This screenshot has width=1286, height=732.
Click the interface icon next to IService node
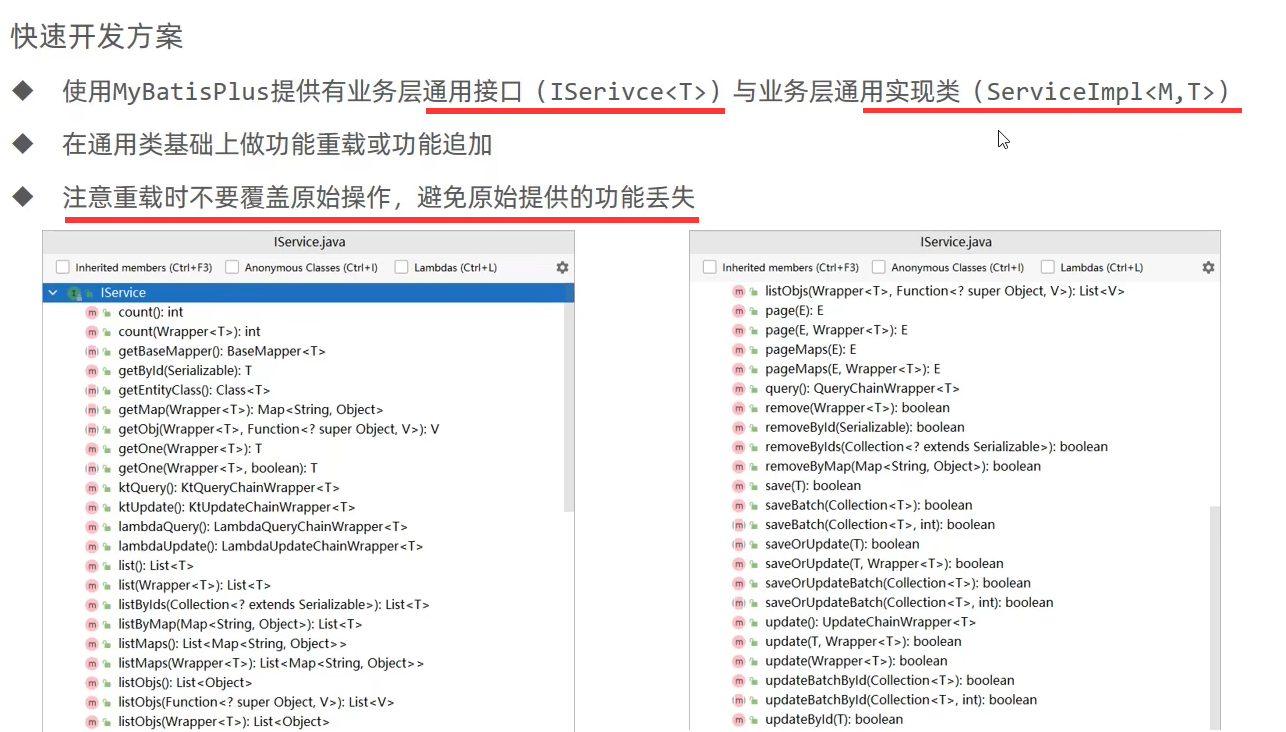[x=74, y=293]
